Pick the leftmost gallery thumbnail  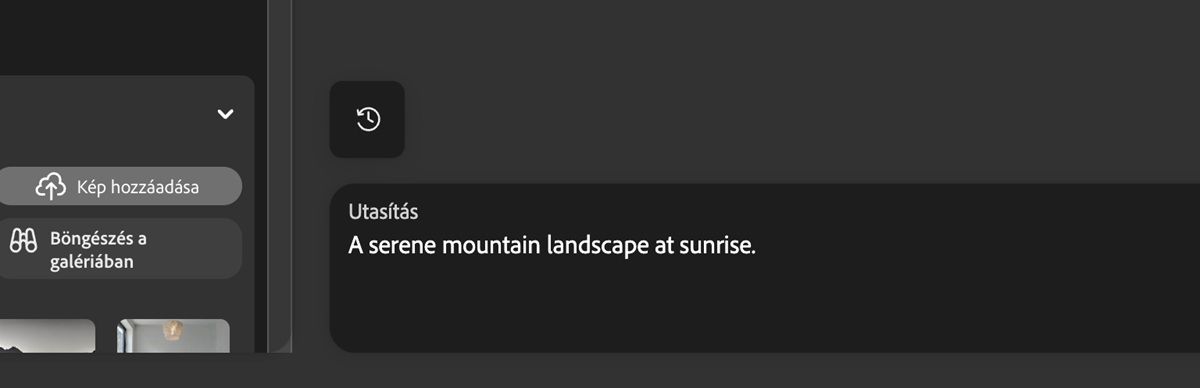[x=46, y=336]
